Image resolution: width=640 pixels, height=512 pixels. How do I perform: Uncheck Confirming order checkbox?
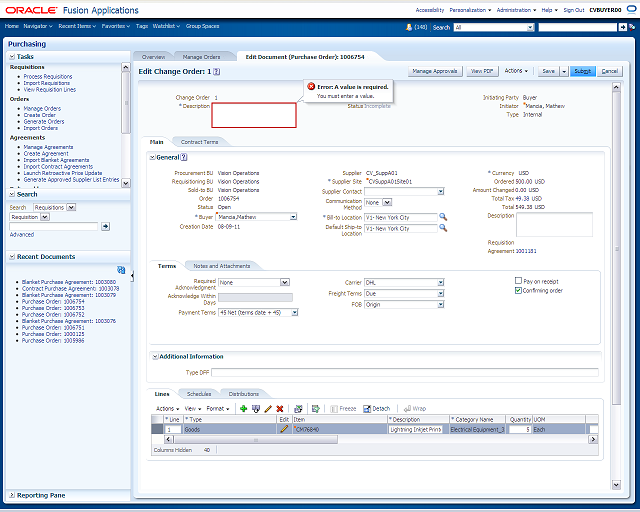point(518,290)
